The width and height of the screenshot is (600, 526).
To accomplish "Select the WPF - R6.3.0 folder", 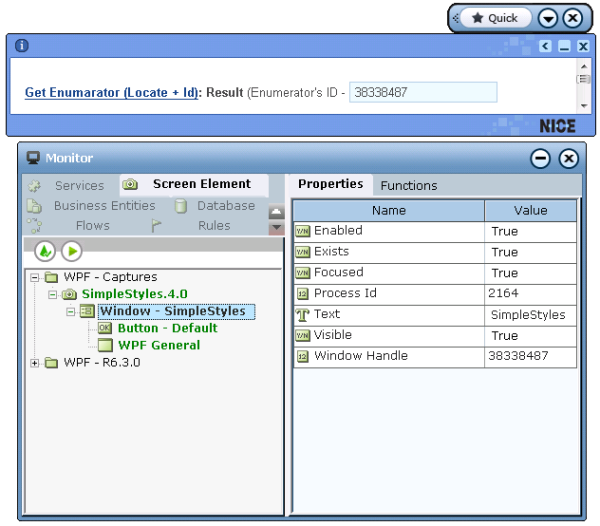I will point(102,362).
